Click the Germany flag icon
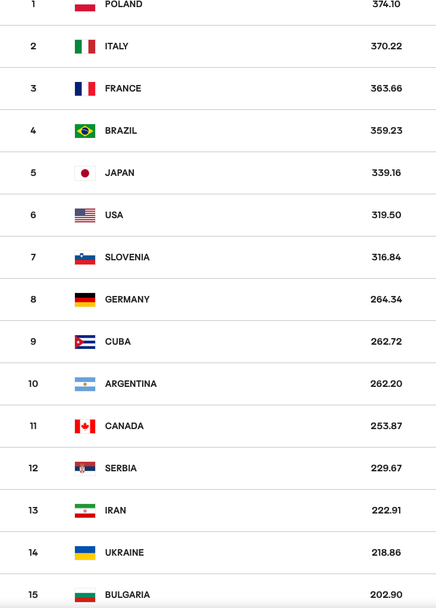 (85, 300)
